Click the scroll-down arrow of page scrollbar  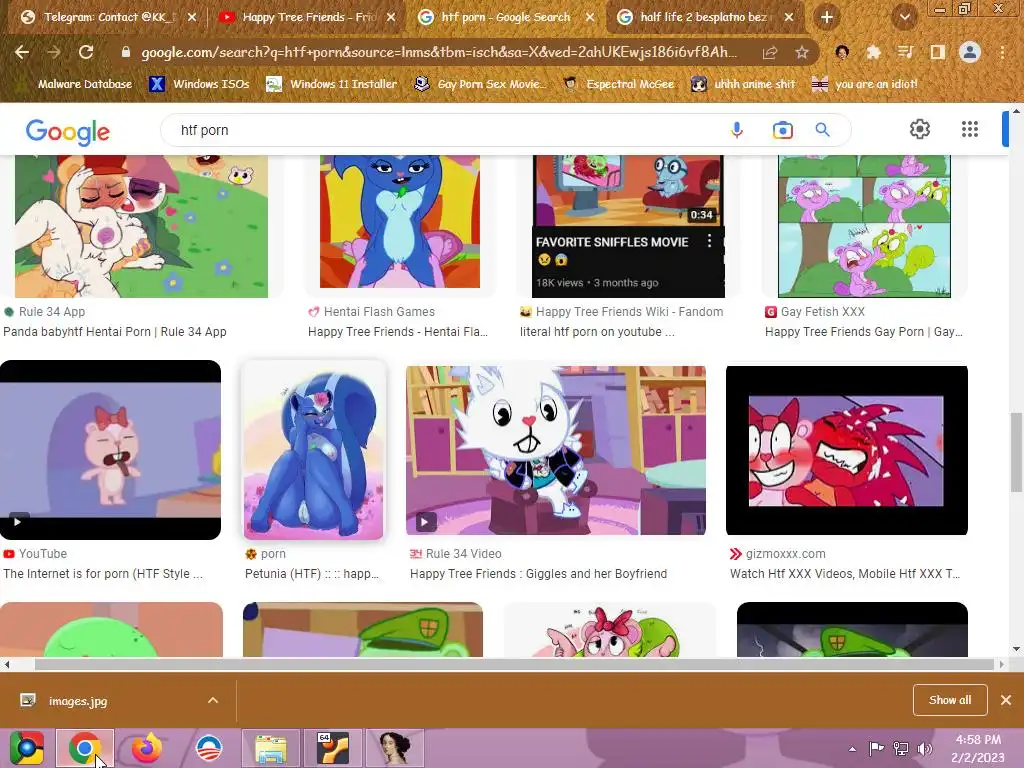pos(1016,649)
